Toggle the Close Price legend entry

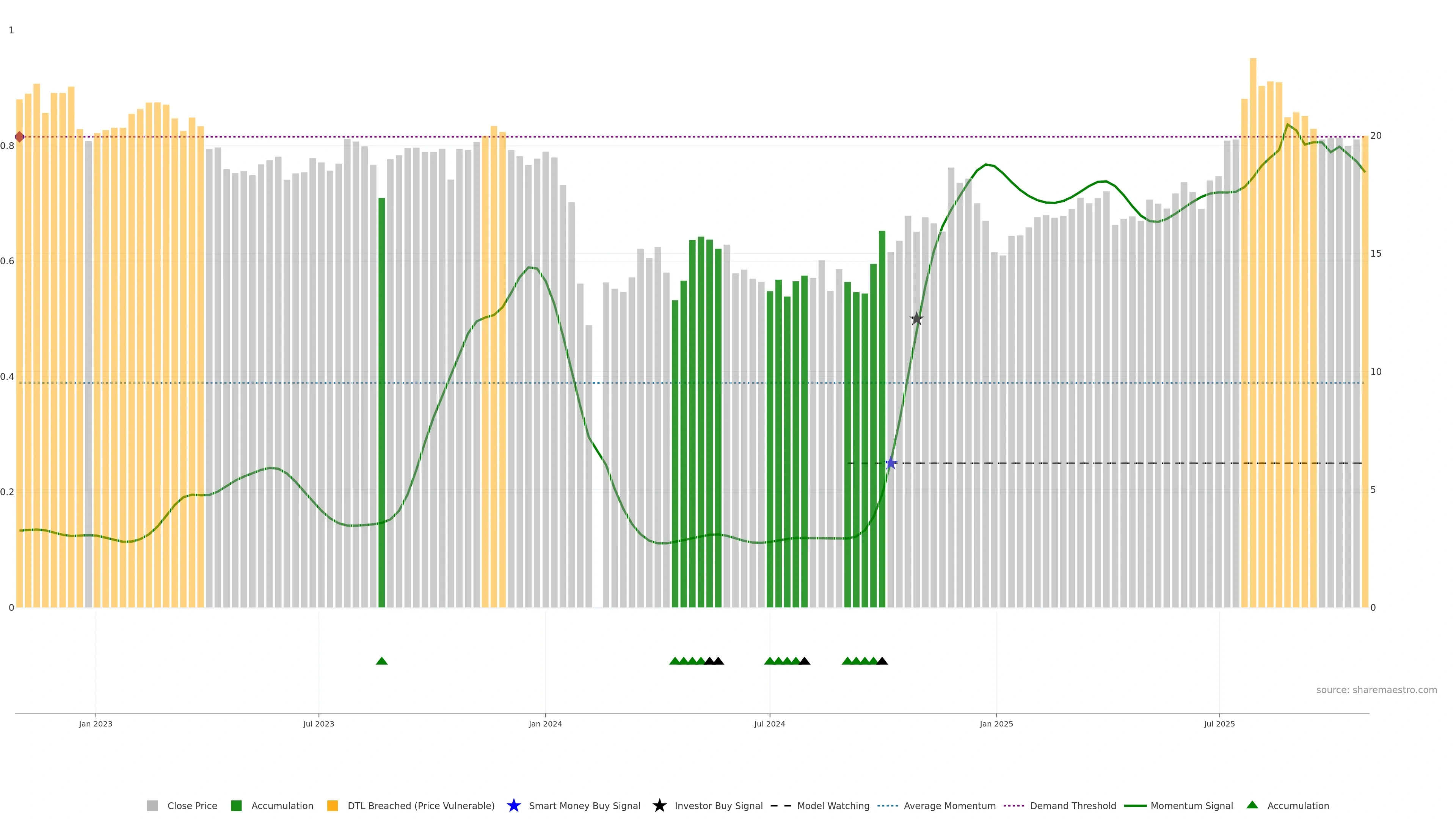click(191, 805)
